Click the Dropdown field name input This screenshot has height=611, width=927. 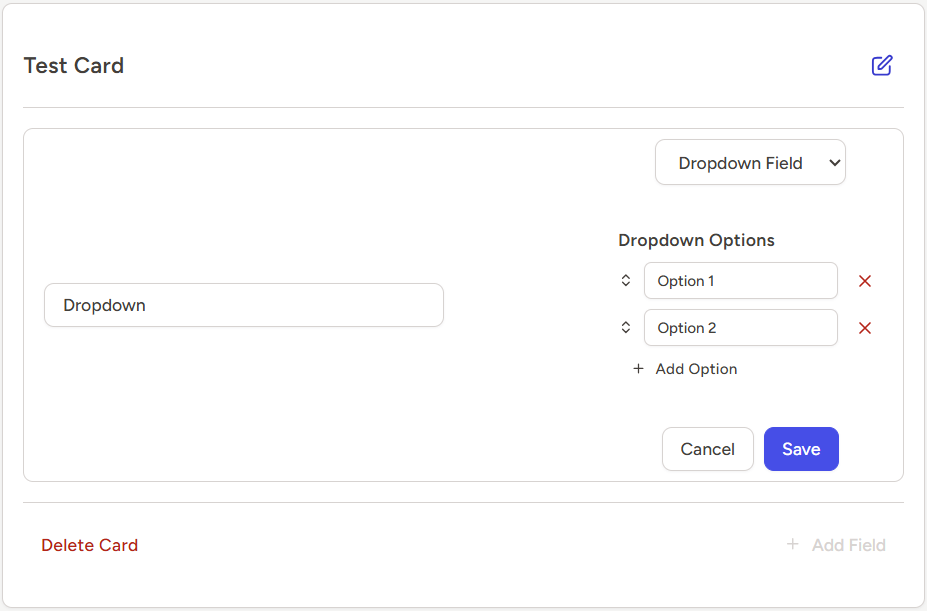tap(243, 305)
